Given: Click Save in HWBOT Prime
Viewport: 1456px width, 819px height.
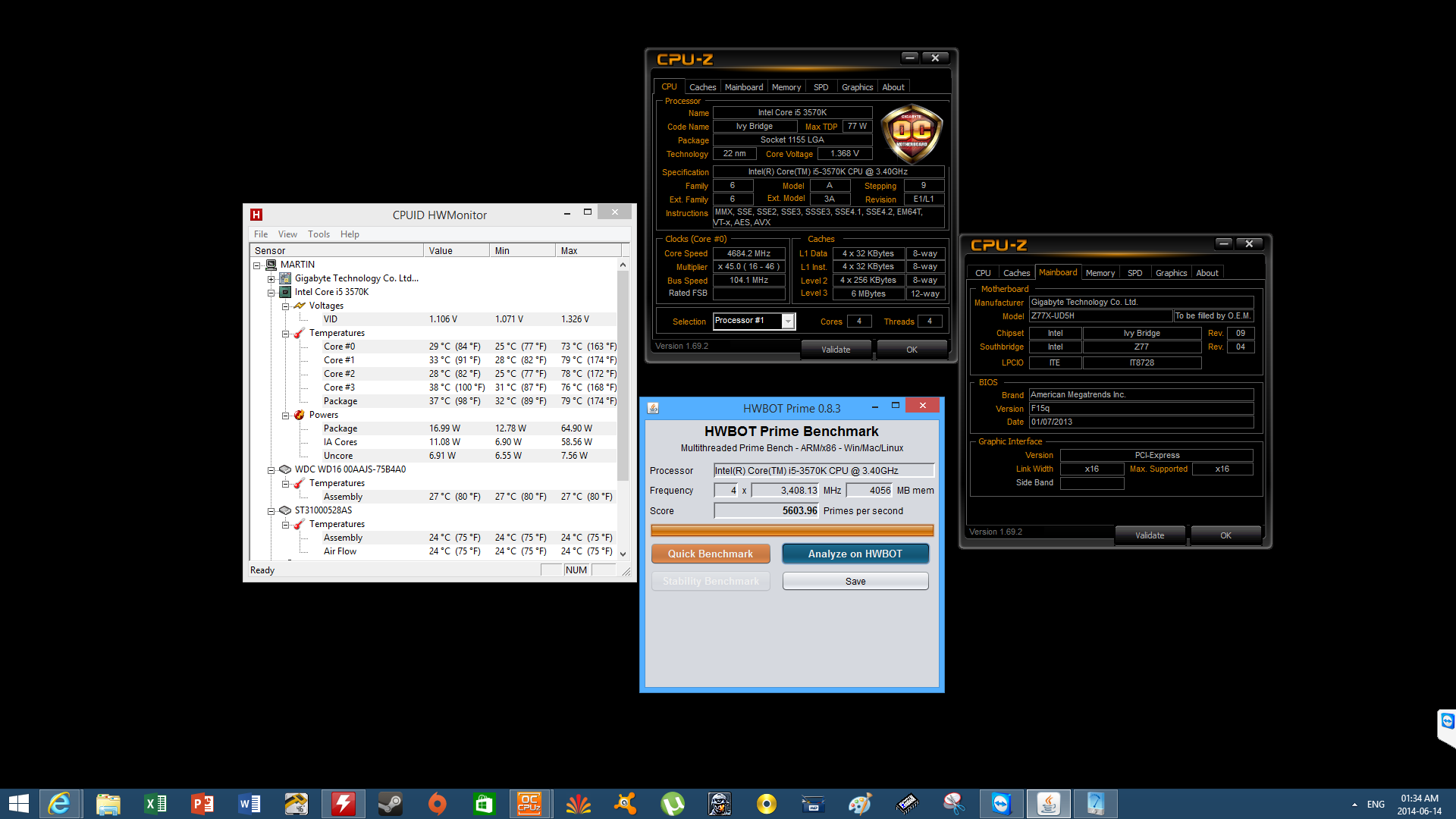Looking at the screenshot, I should point(855,581).
